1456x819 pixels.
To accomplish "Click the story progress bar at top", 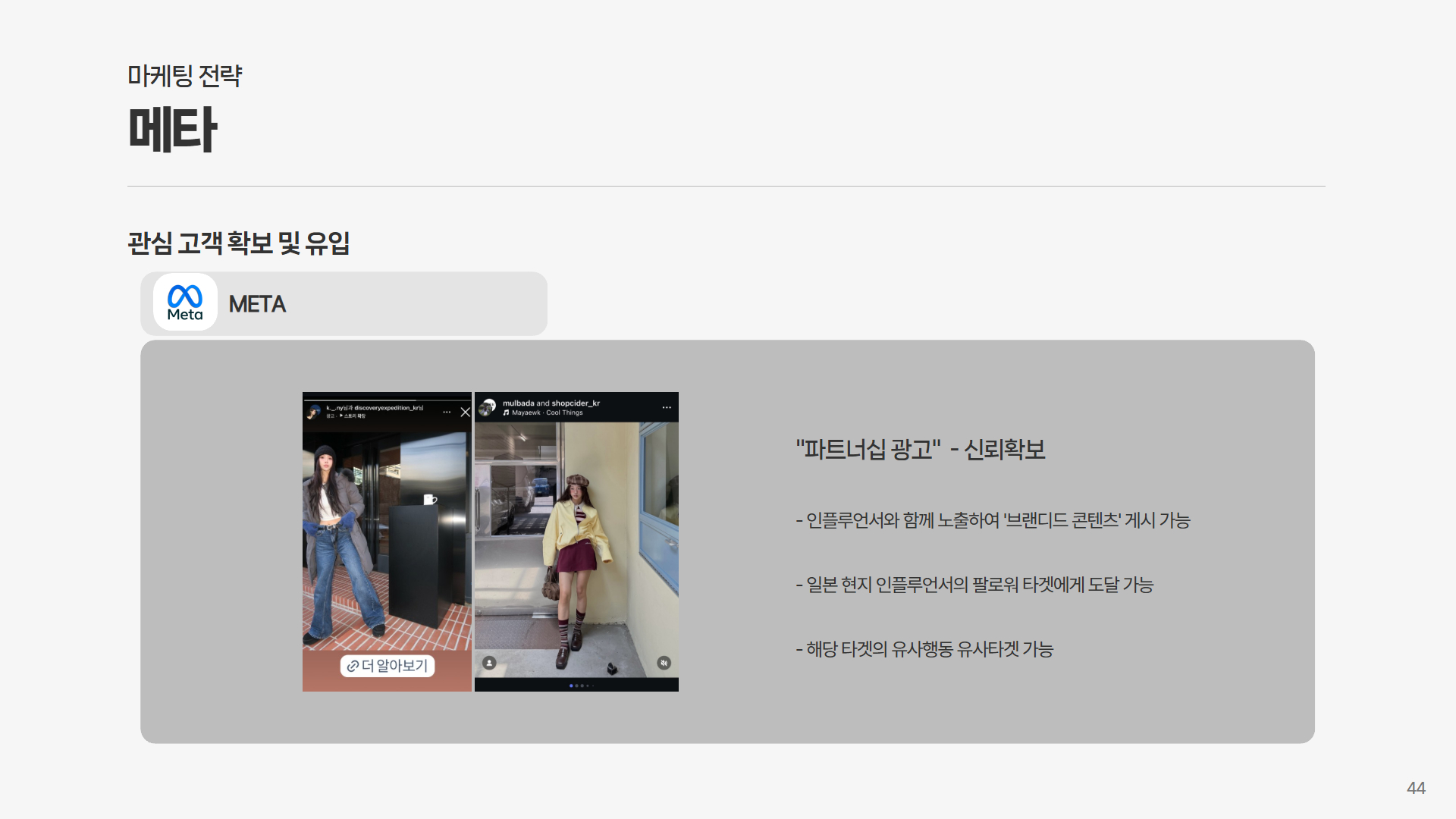I will (387, 400).
